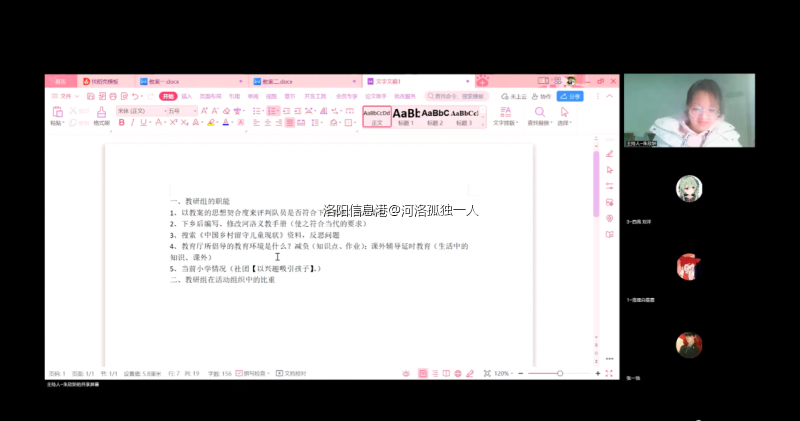The width and height of the screenshot is (800, 421).
Task: Click the vertical document scrollbar
Action: pos(596,184)
